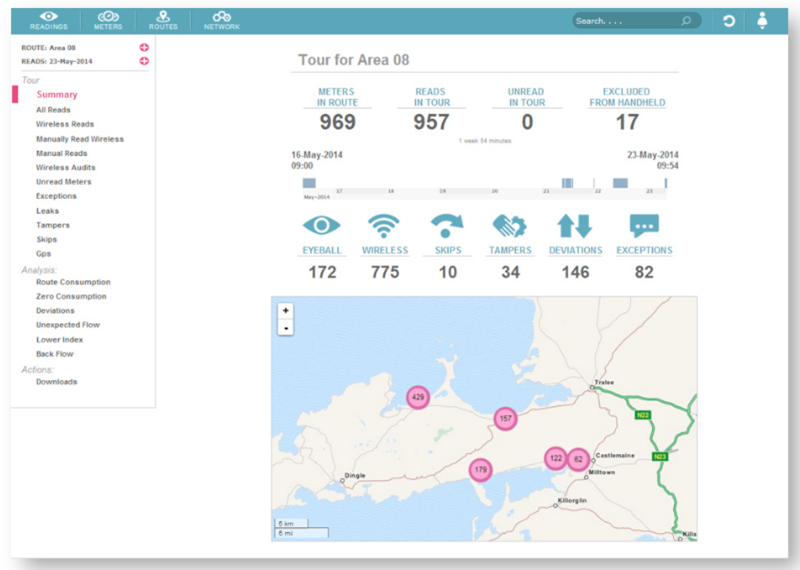Open the user profile icon
Screen dimensions: 800x570
tap(763, 20)
